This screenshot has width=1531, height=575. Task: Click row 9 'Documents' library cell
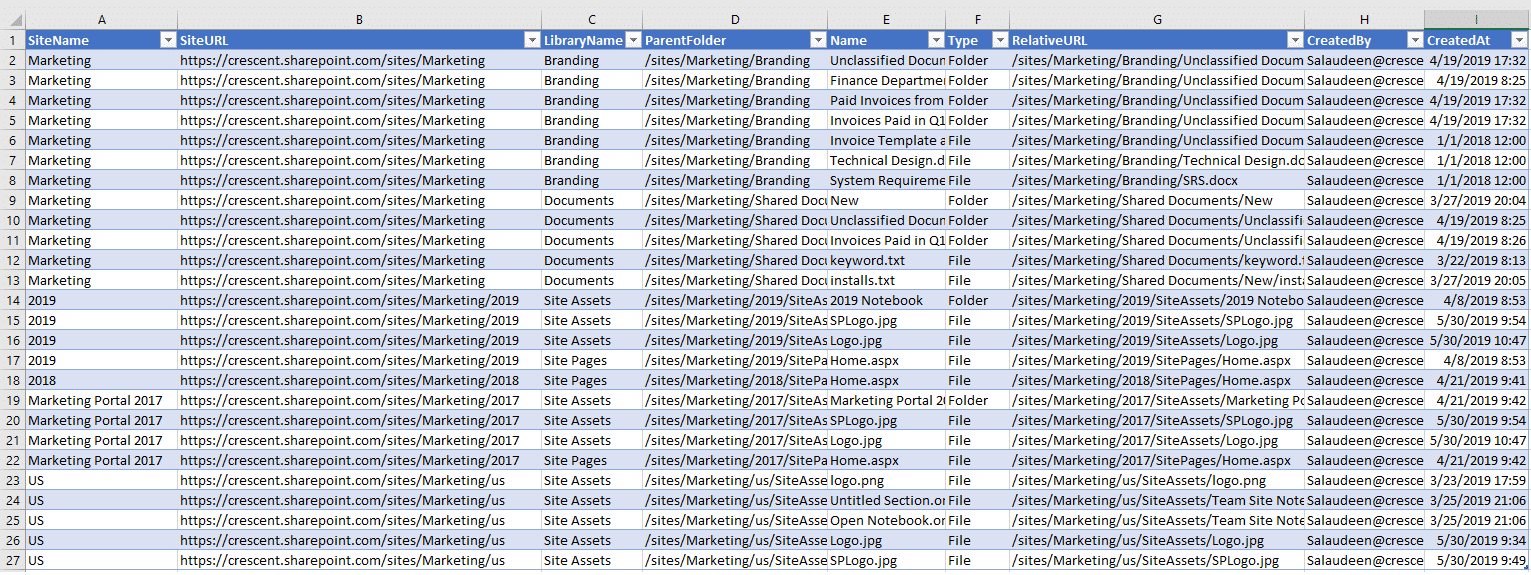click(x=592, y=200)
